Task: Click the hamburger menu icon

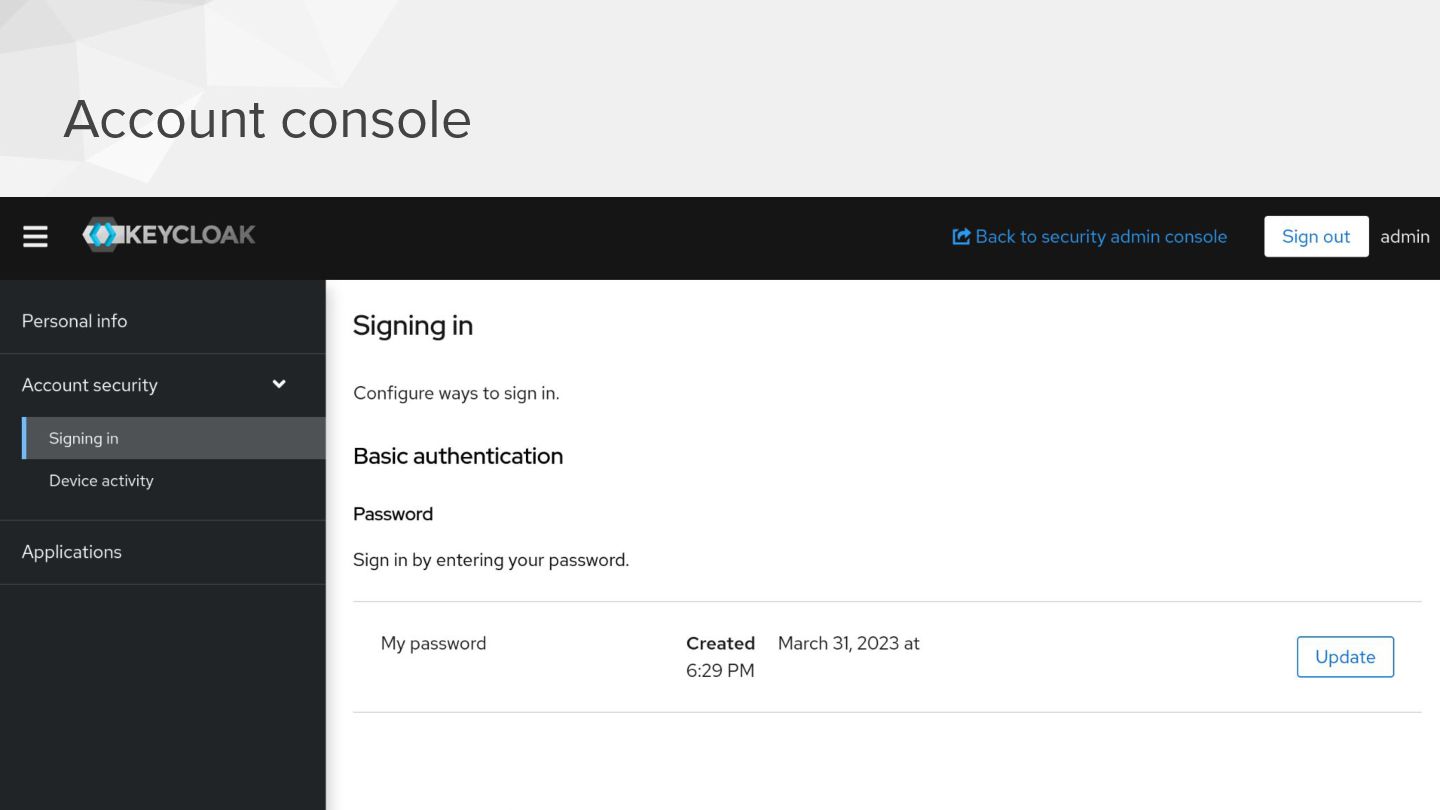Action: point(35,237)
